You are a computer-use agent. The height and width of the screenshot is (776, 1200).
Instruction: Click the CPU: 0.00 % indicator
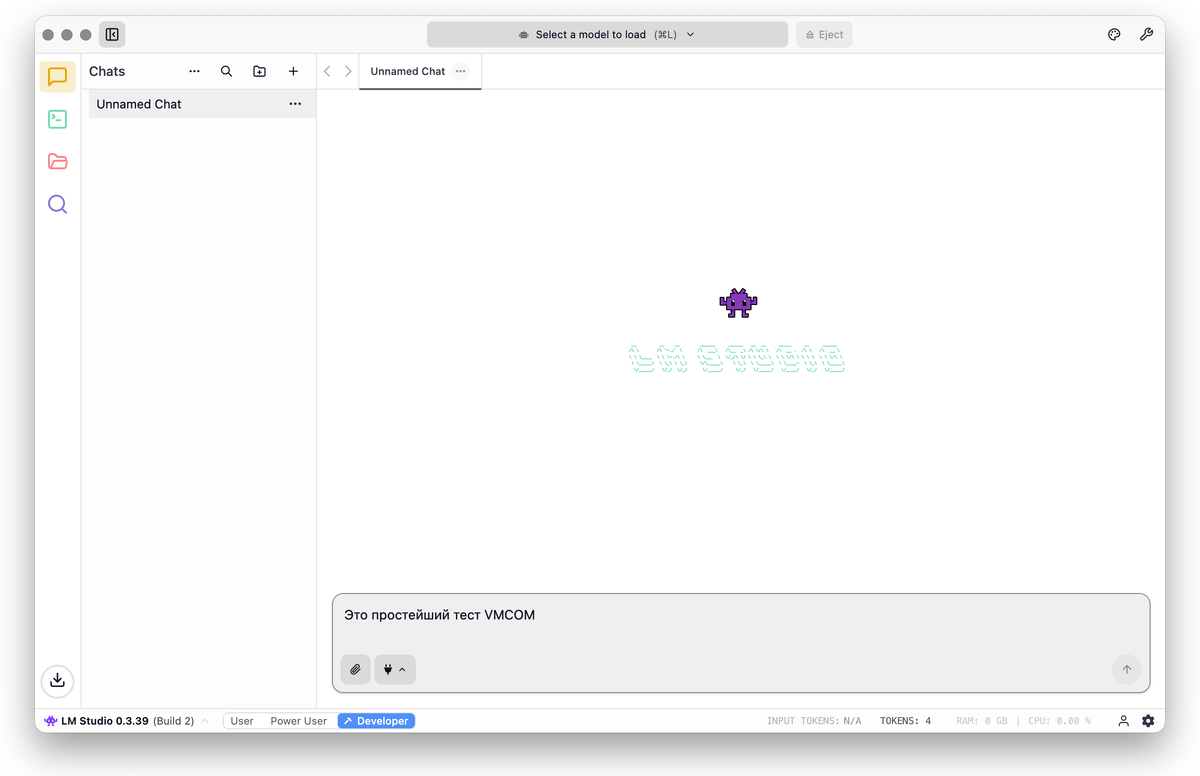coord(1059,721)
